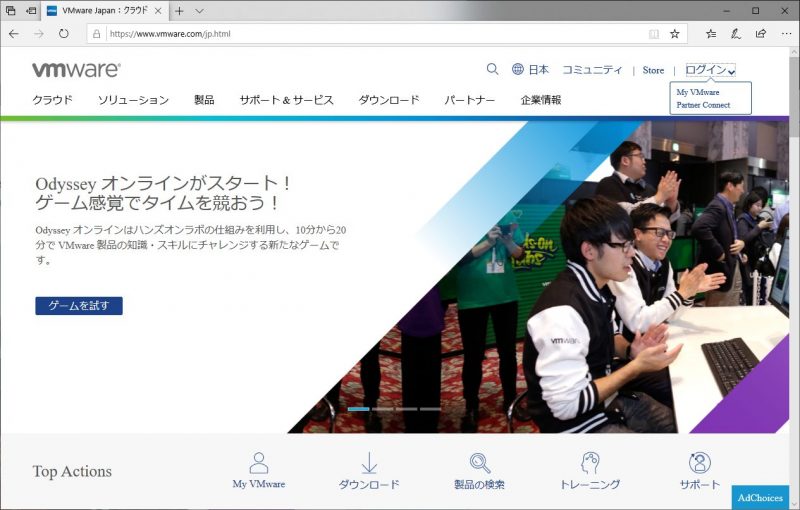Open the コミュニティ link
The width and height of the screenshot is (800, 510).
[x=592, y=70]
